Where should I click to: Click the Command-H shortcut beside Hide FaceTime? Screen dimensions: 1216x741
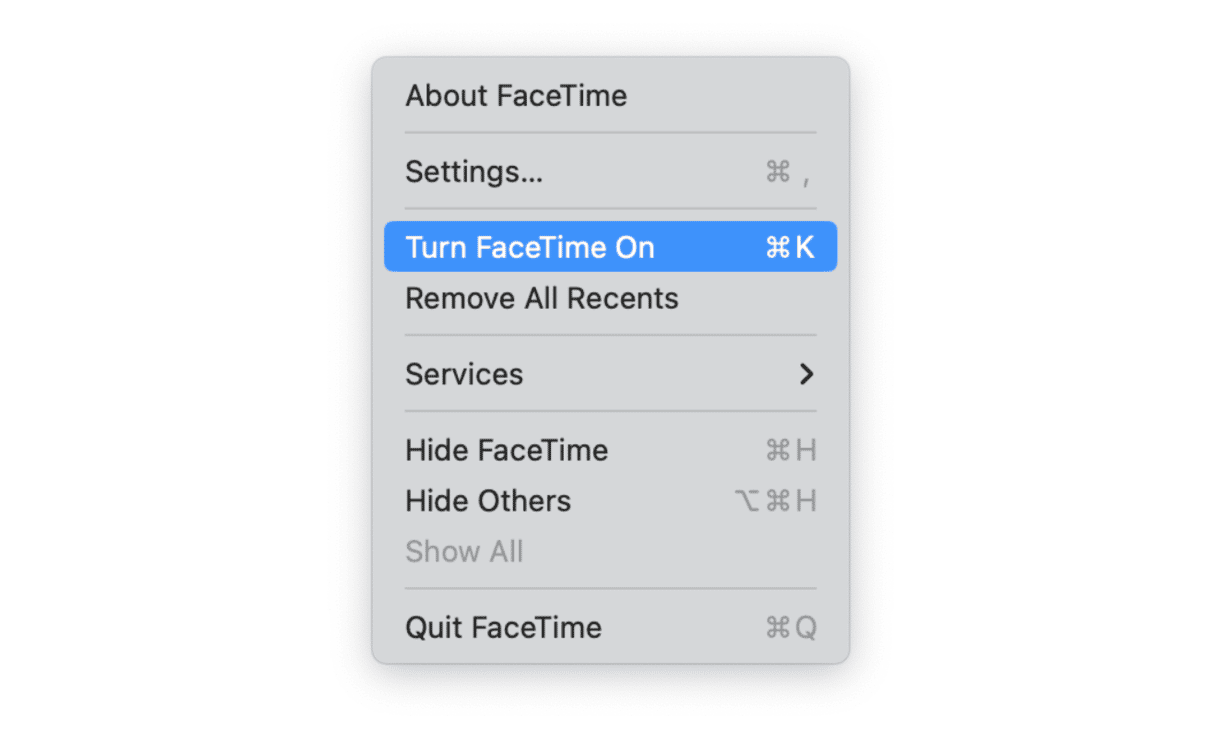pos(790,451)
